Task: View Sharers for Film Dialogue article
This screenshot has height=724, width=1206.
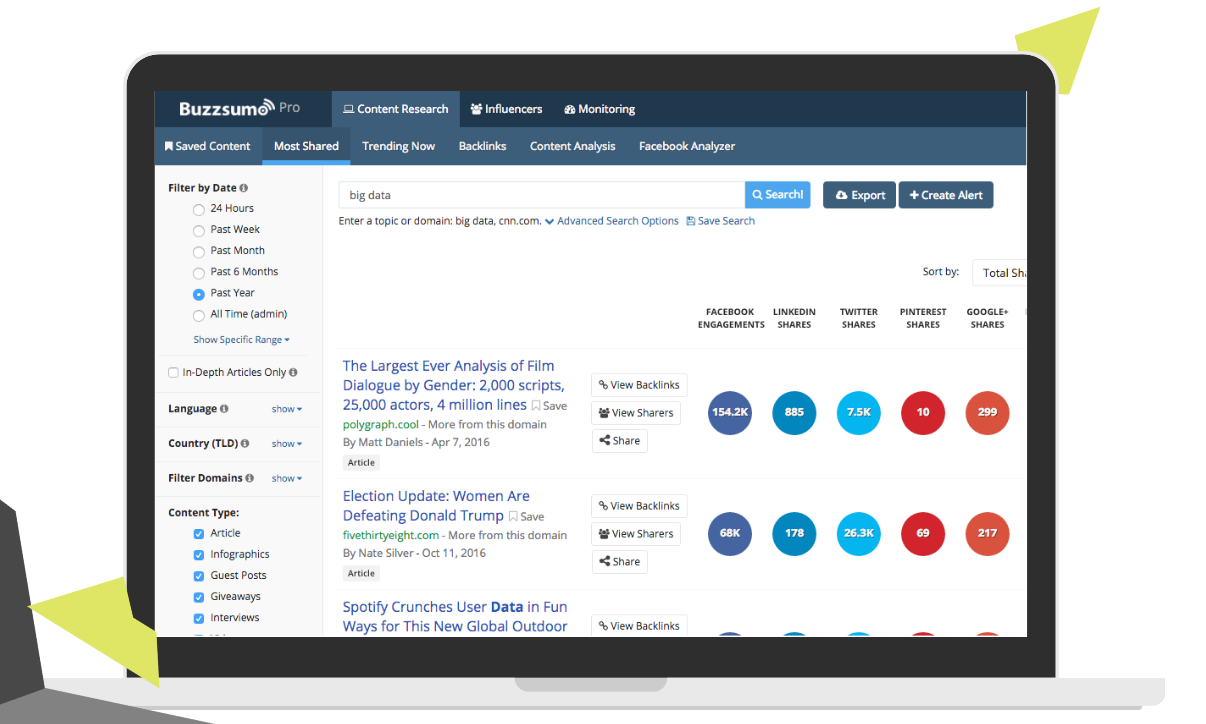Action: (636, 413)
